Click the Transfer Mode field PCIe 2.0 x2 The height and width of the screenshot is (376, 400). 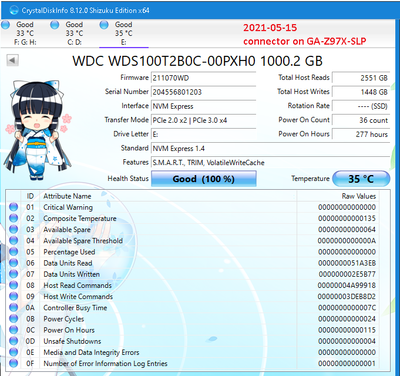pyautogui.click(x=204, y=120)
